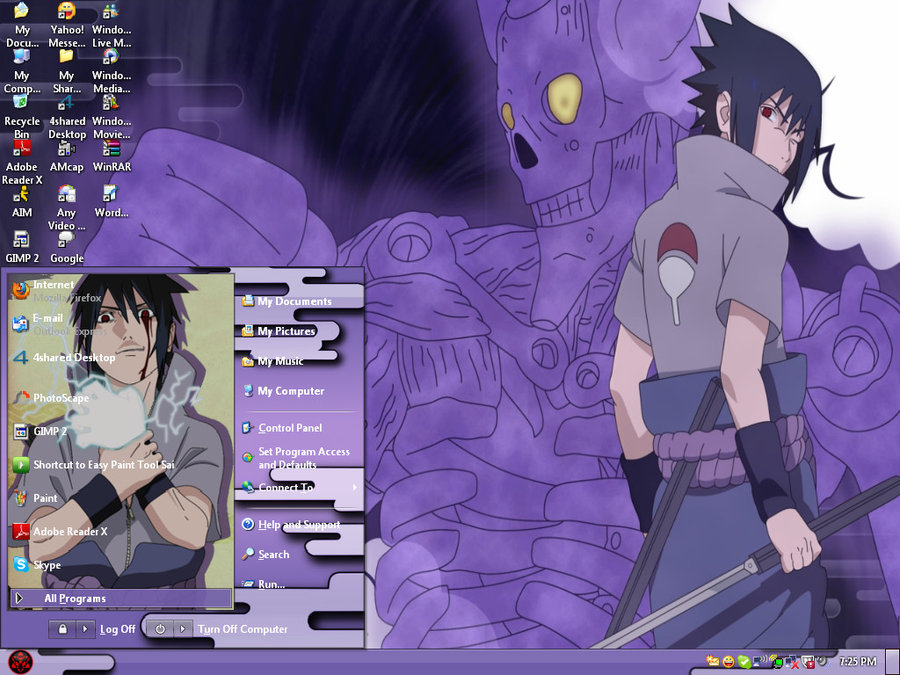Open the Any Video Converter desktop shortcut
The width and height of the screenshot is (900, 675).
[67, 209]
